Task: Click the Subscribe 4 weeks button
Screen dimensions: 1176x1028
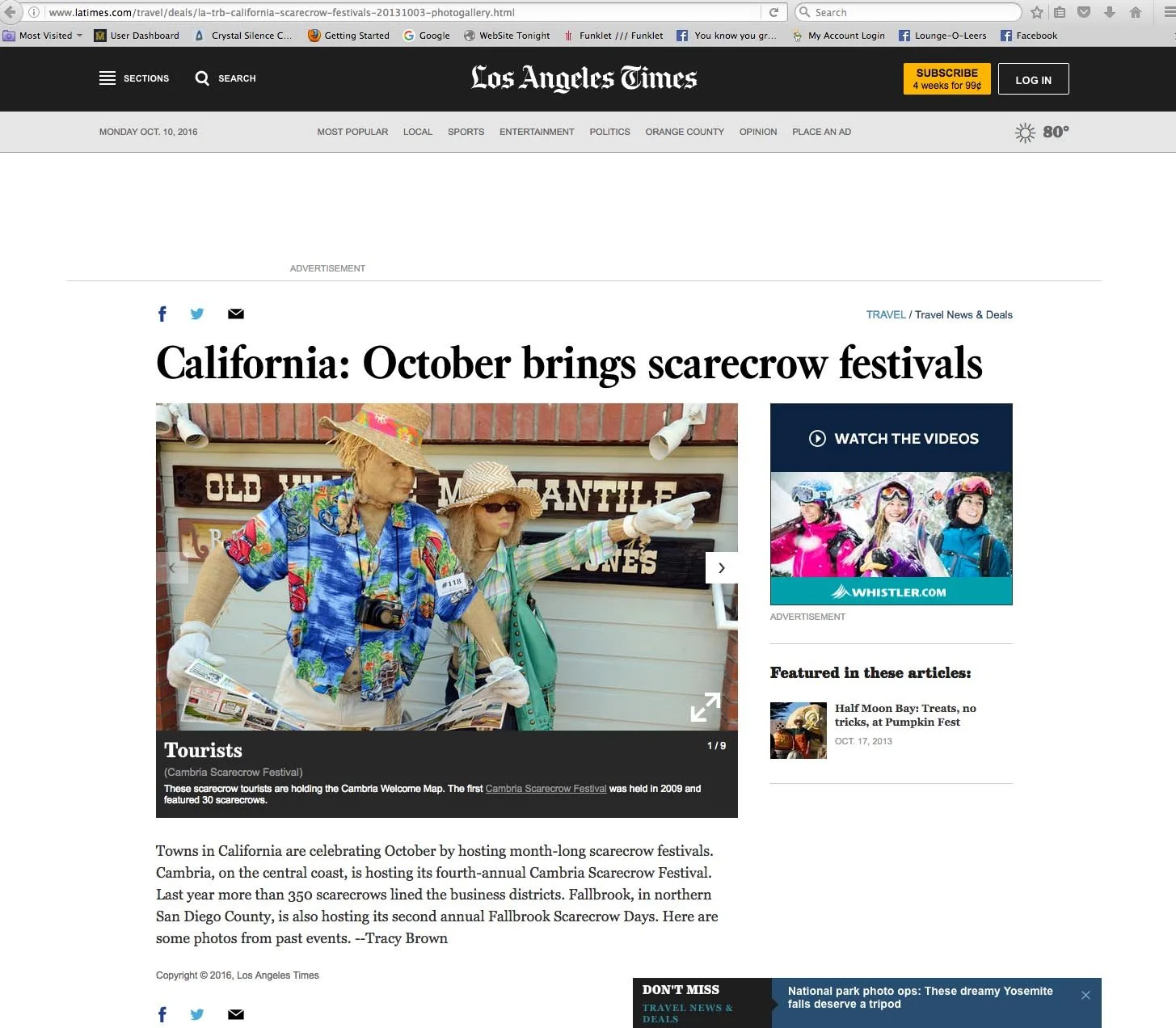Action: point(947,78)
